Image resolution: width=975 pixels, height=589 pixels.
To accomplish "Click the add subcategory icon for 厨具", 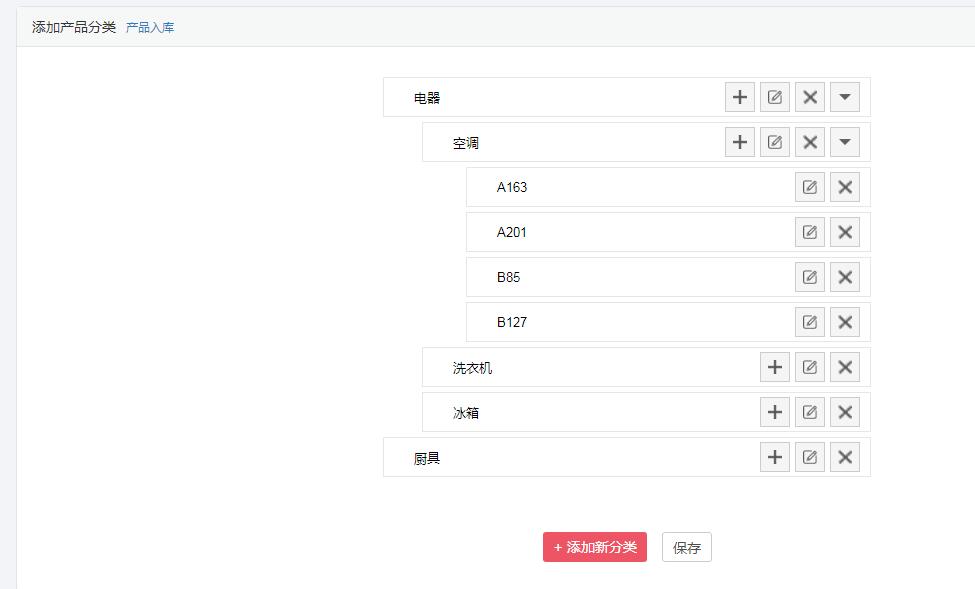I will click(x=774, y=456).
